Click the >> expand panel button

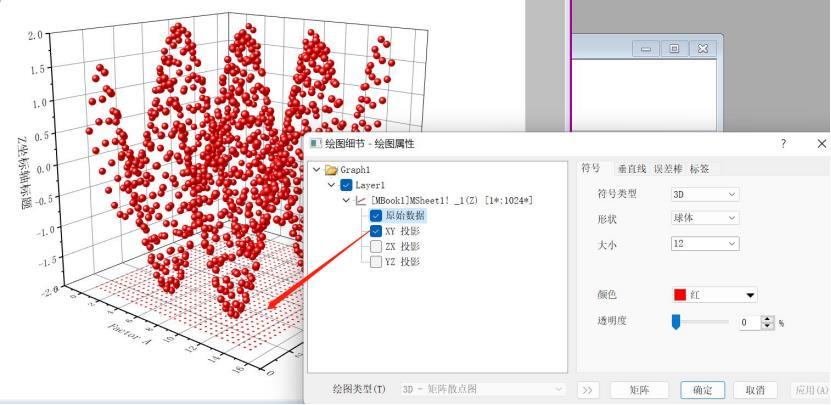coord(587,390)
